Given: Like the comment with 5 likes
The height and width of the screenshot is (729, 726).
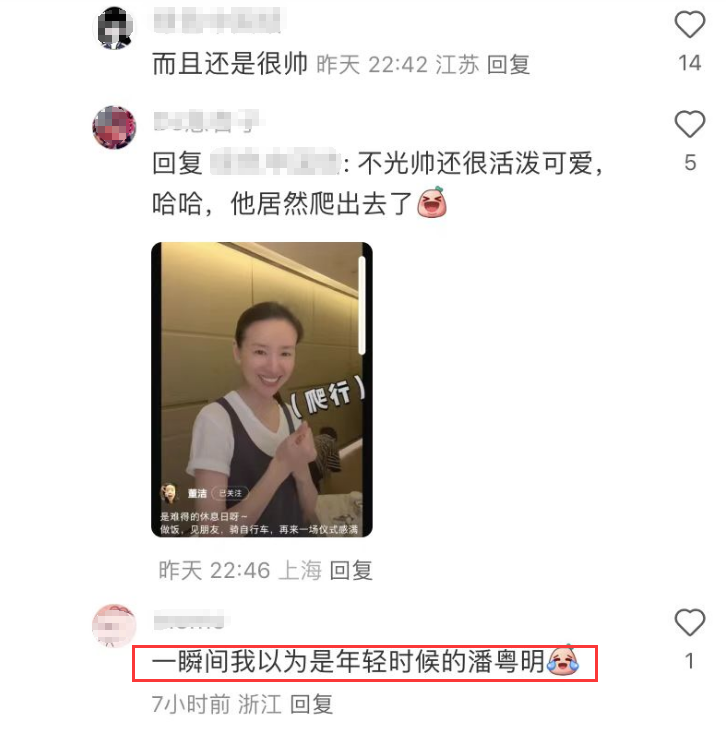Looking at the screenshot, I should pyautogui.click(x=690, y=124).
